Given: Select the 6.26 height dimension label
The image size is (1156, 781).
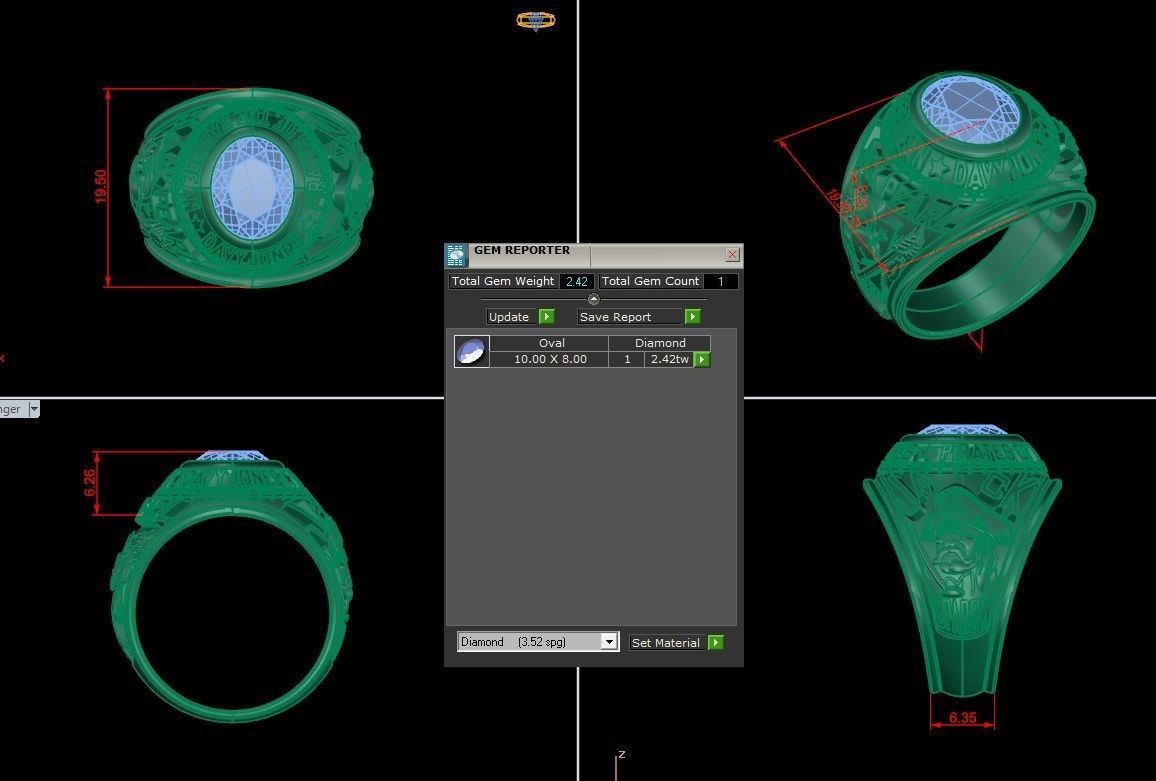Looking at the screenshot, I should [90, 482].
